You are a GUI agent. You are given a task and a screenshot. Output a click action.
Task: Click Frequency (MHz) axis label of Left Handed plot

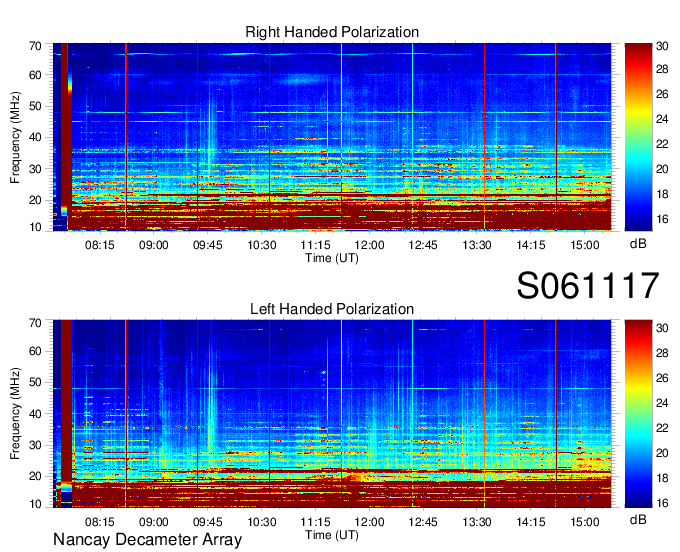[15, 414]
